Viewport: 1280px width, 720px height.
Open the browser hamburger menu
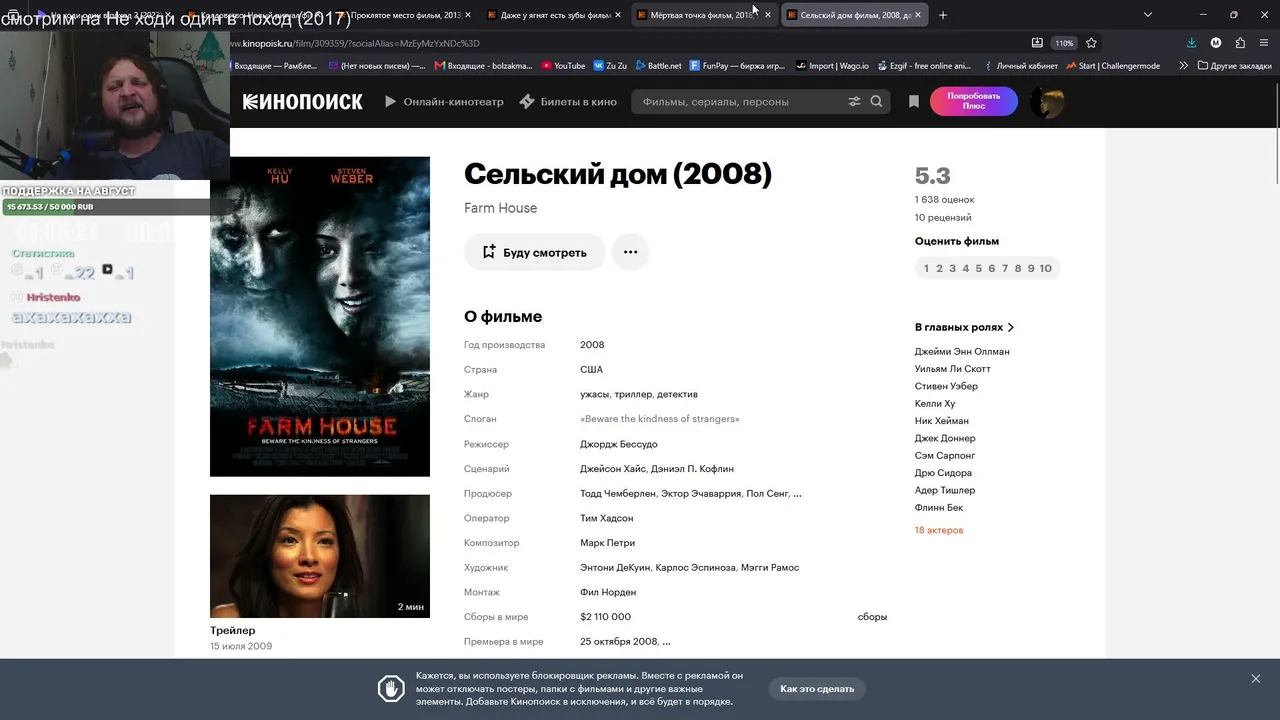point(1264,43)
